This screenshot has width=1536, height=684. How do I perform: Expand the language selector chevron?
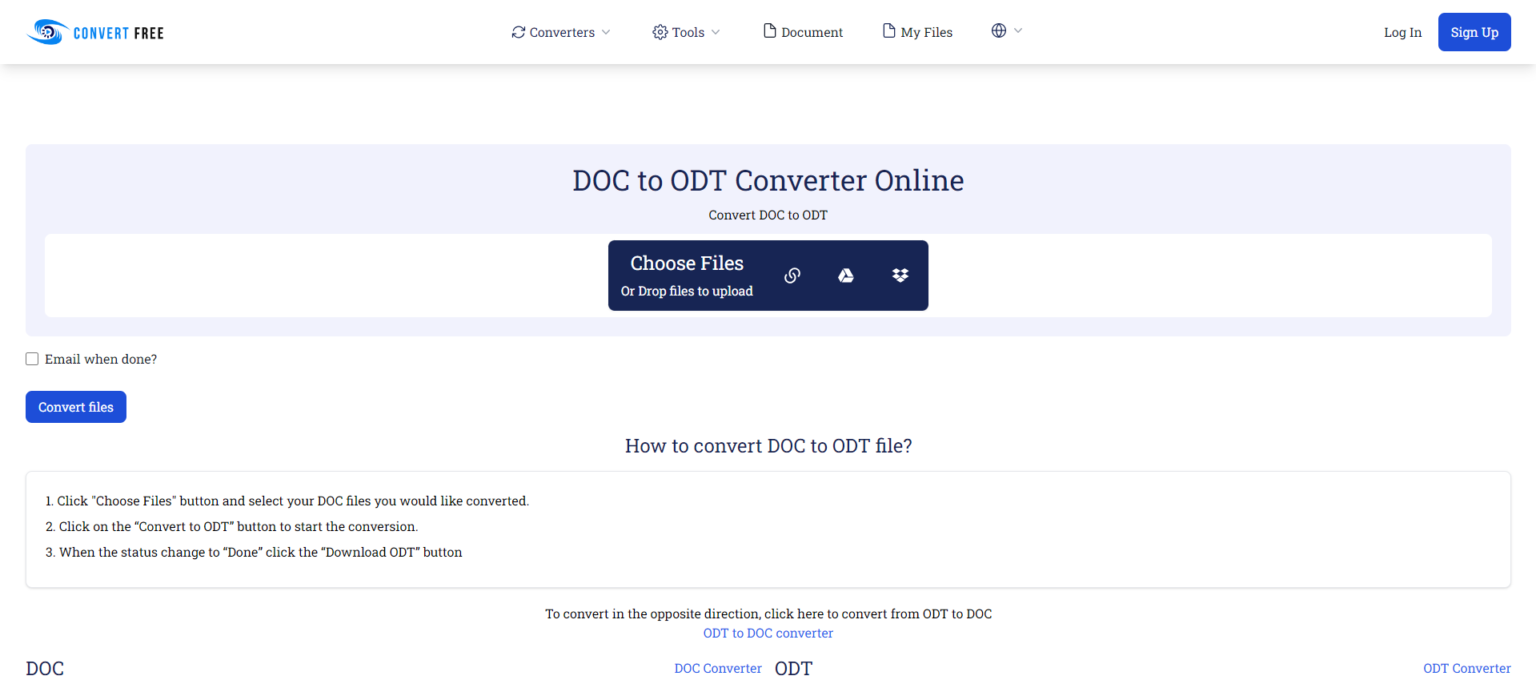click(1017, 31)
